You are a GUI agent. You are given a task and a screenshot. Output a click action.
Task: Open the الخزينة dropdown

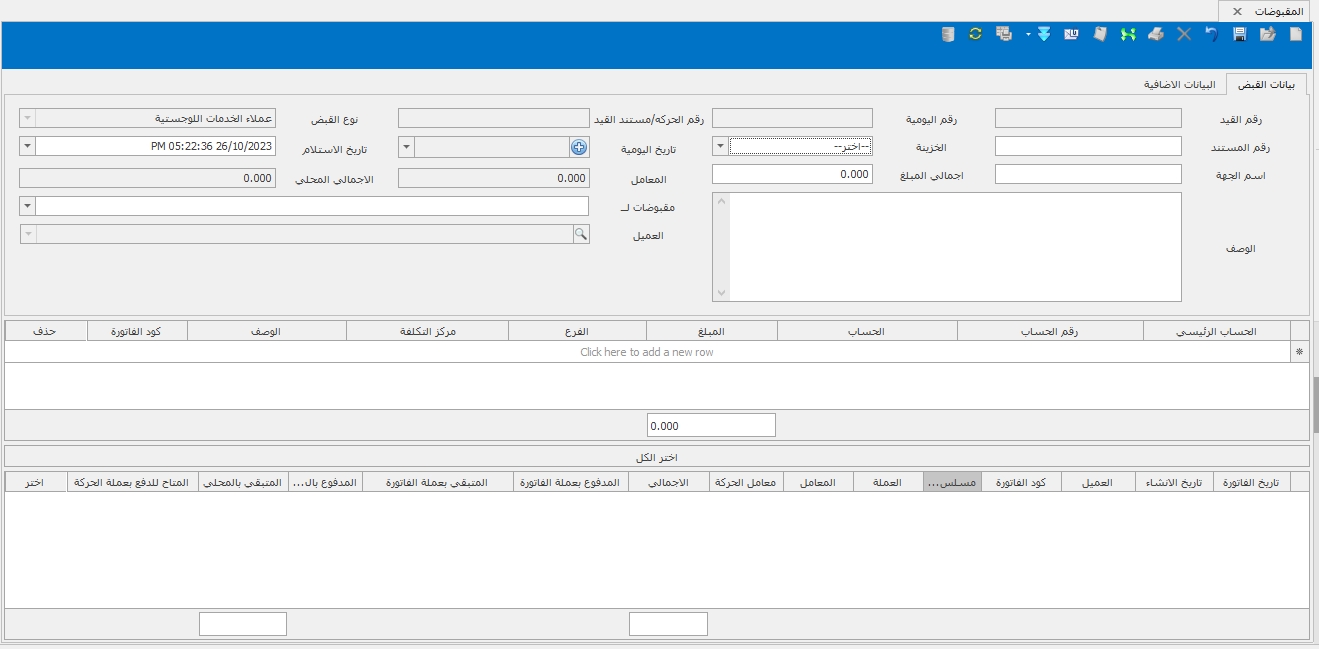coord(721,146)
